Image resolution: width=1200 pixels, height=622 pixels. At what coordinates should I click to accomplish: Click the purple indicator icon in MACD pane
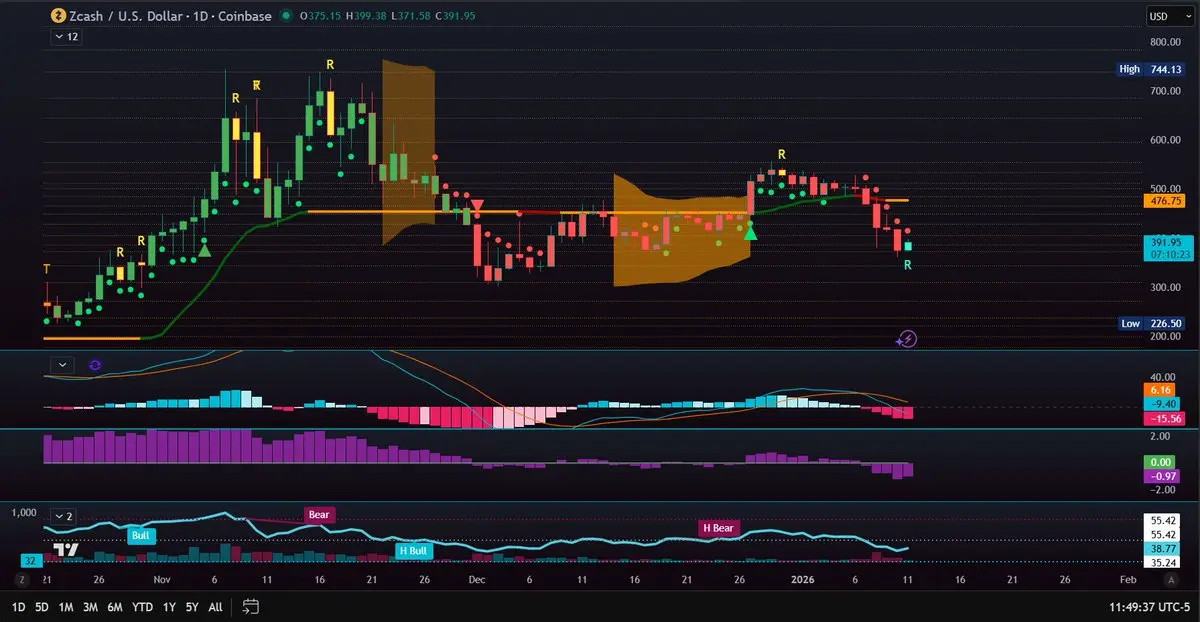[95, 365]
